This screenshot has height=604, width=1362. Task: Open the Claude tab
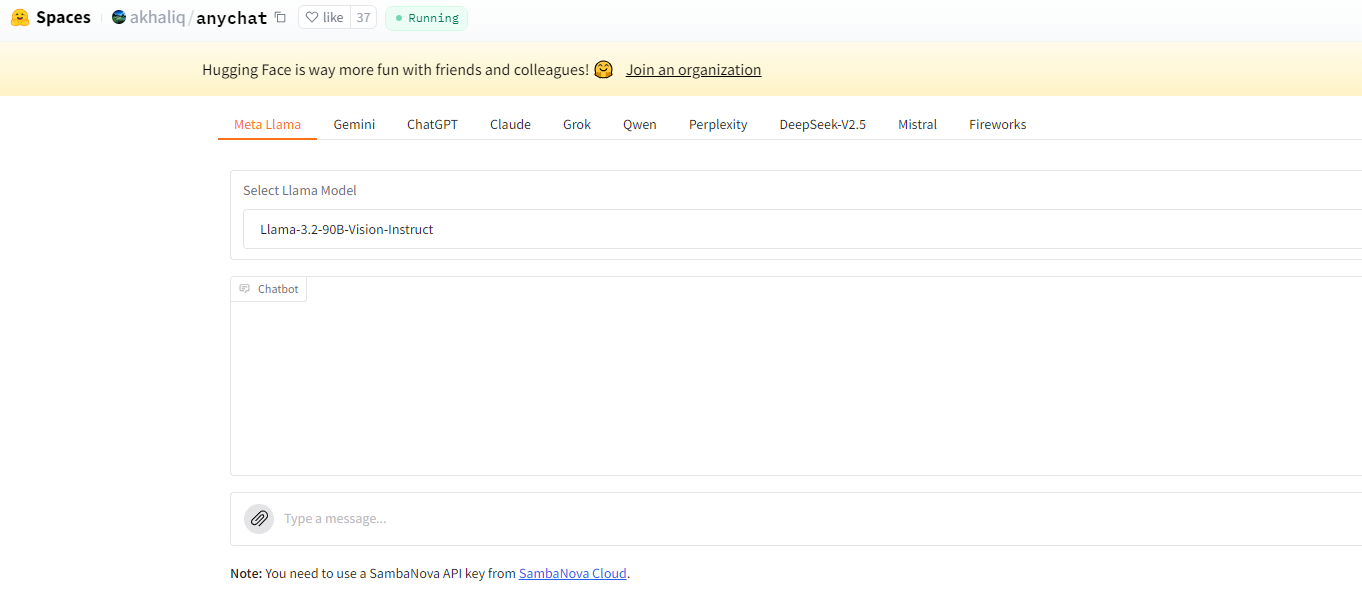click(510, 124)
